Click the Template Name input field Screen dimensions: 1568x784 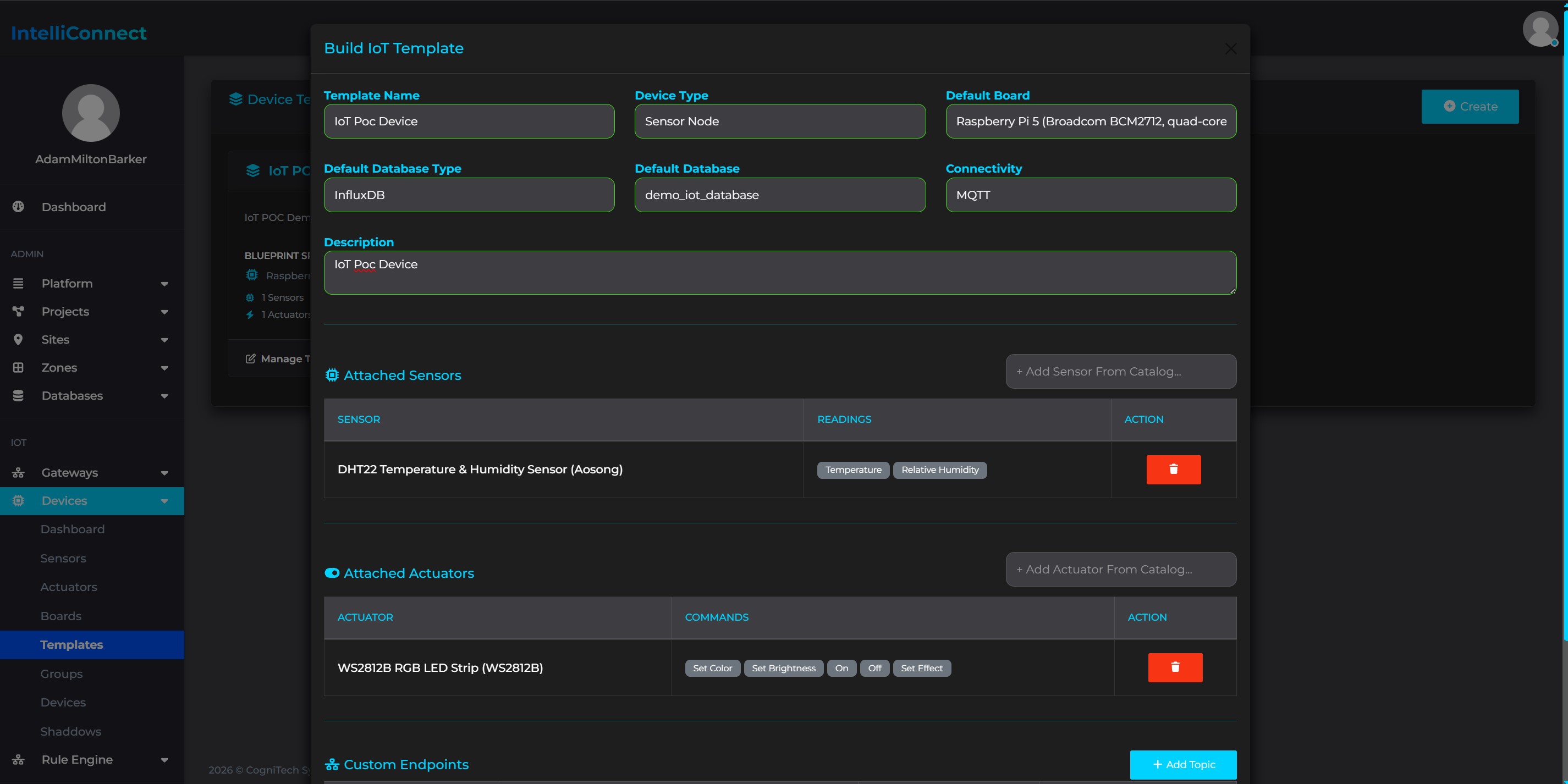tap(469, 121)
